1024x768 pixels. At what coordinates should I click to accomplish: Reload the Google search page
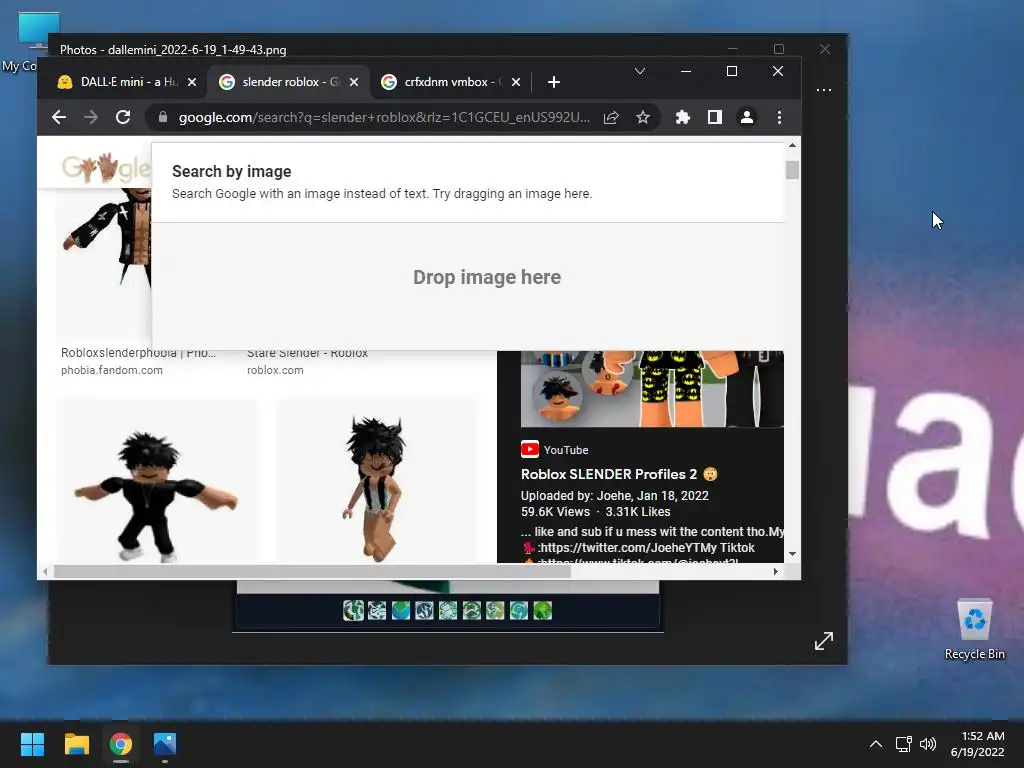123,118
